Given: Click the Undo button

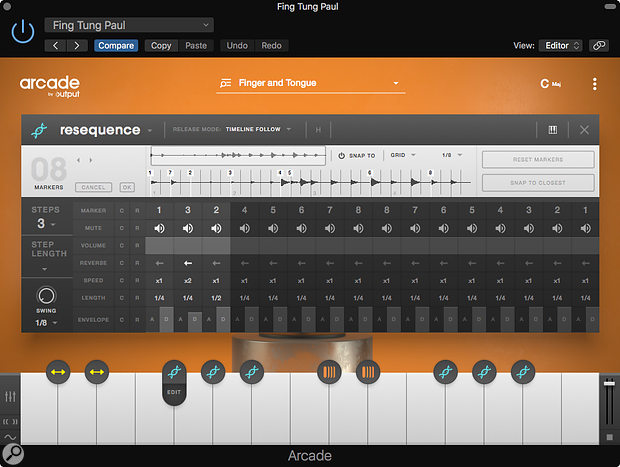Looking at the screenshot, I should [237, 45].
